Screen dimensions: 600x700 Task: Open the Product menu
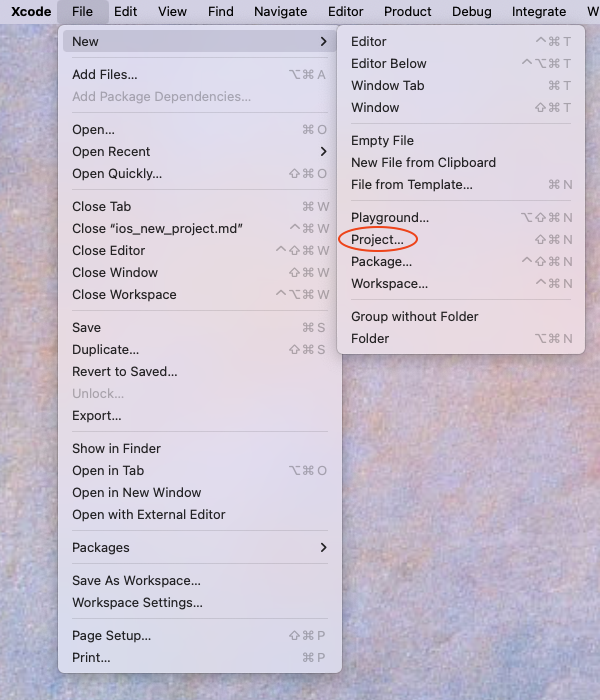pyautogui.click(x=407, y=12)
